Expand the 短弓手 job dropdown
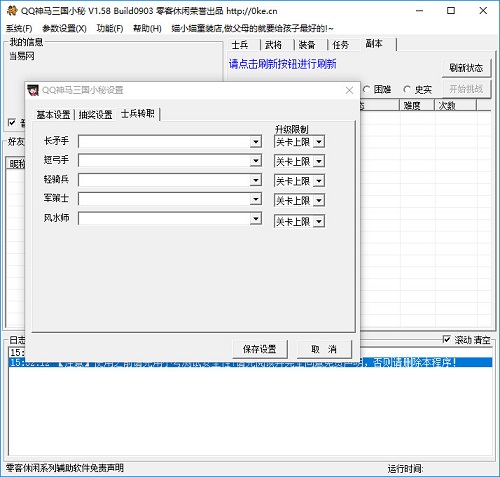500x477 pixels. point(256,161)
